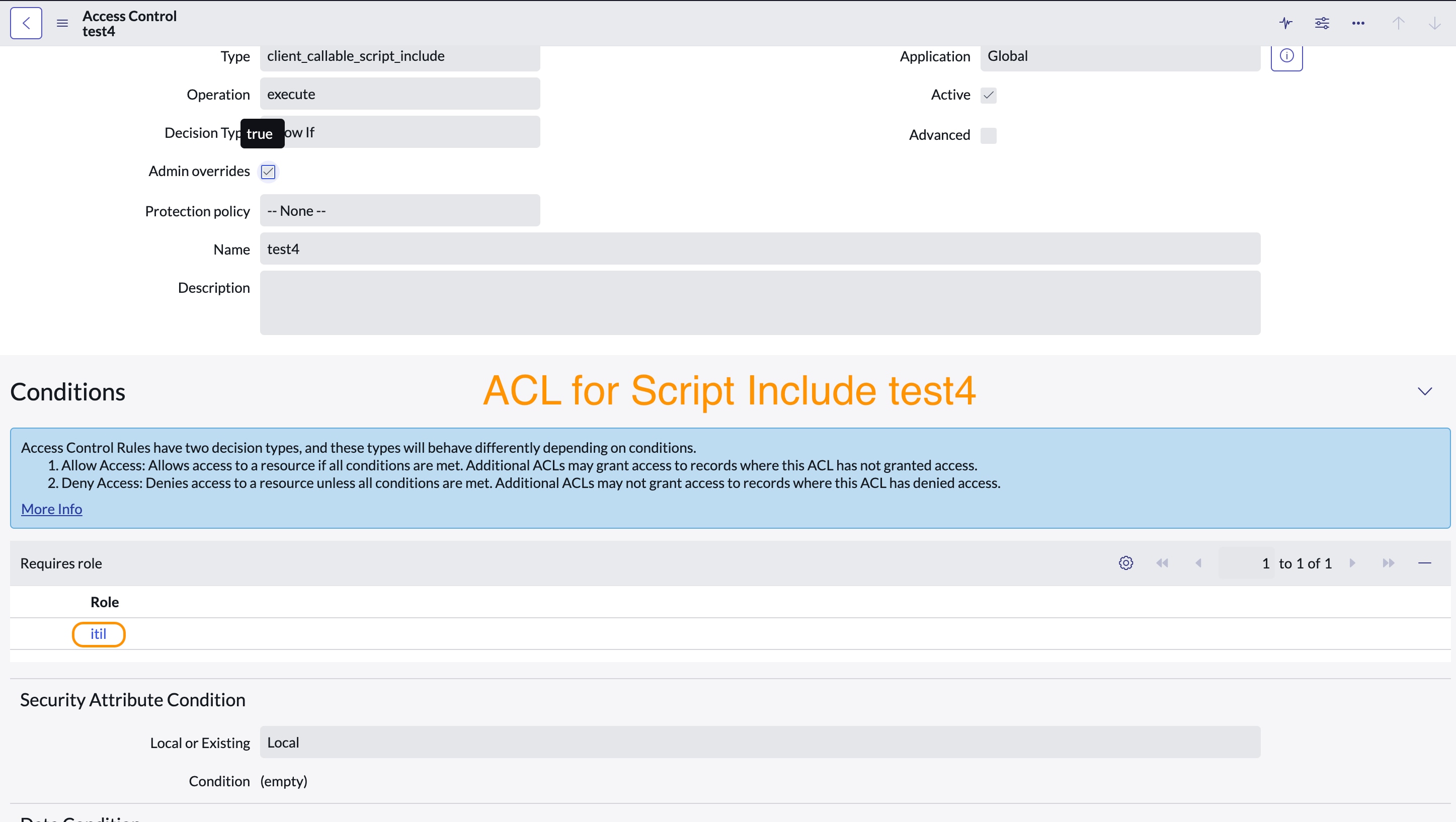Open the activity stream pulse icon
The width and height of the screenshot is (1456, 822).
pyautogui.click(x=1286, y=23)
